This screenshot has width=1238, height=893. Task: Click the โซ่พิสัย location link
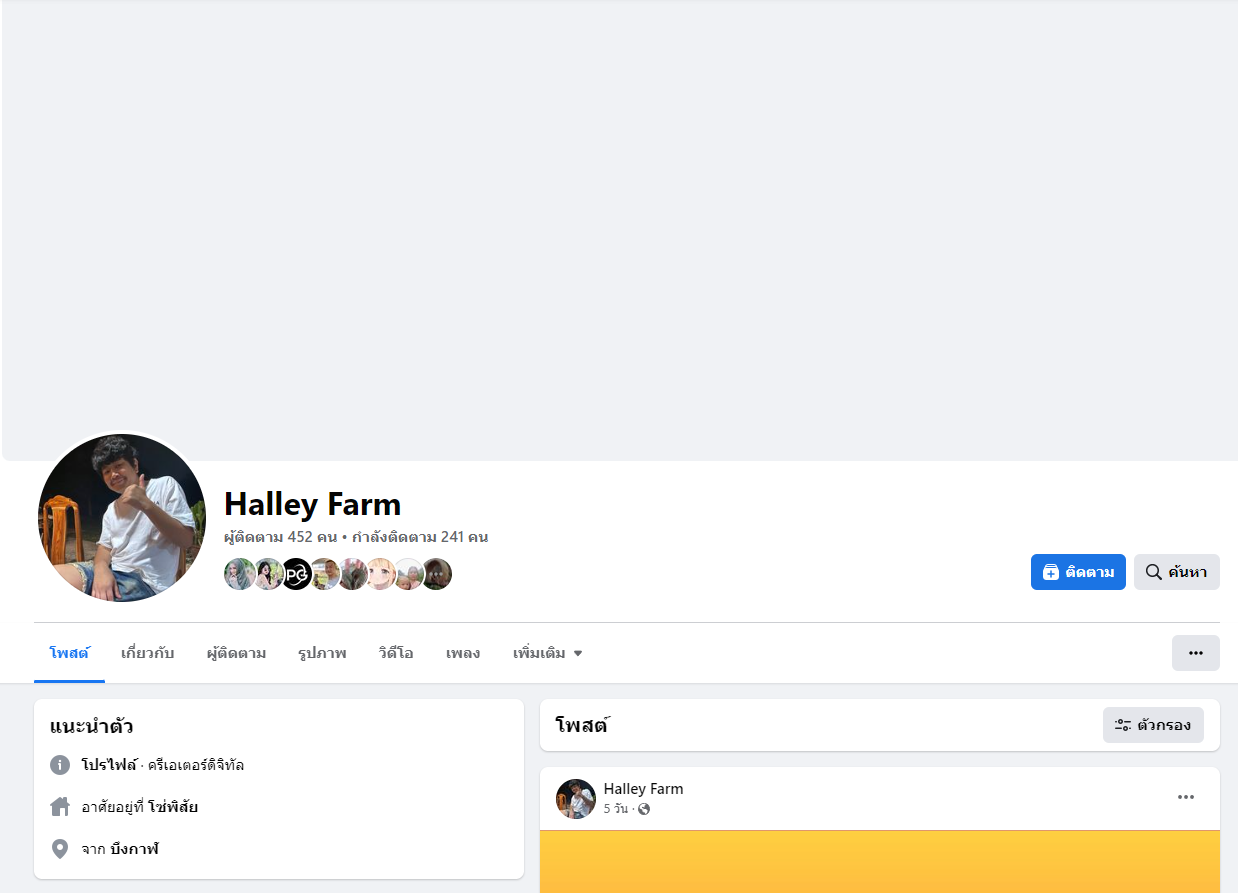172,806
